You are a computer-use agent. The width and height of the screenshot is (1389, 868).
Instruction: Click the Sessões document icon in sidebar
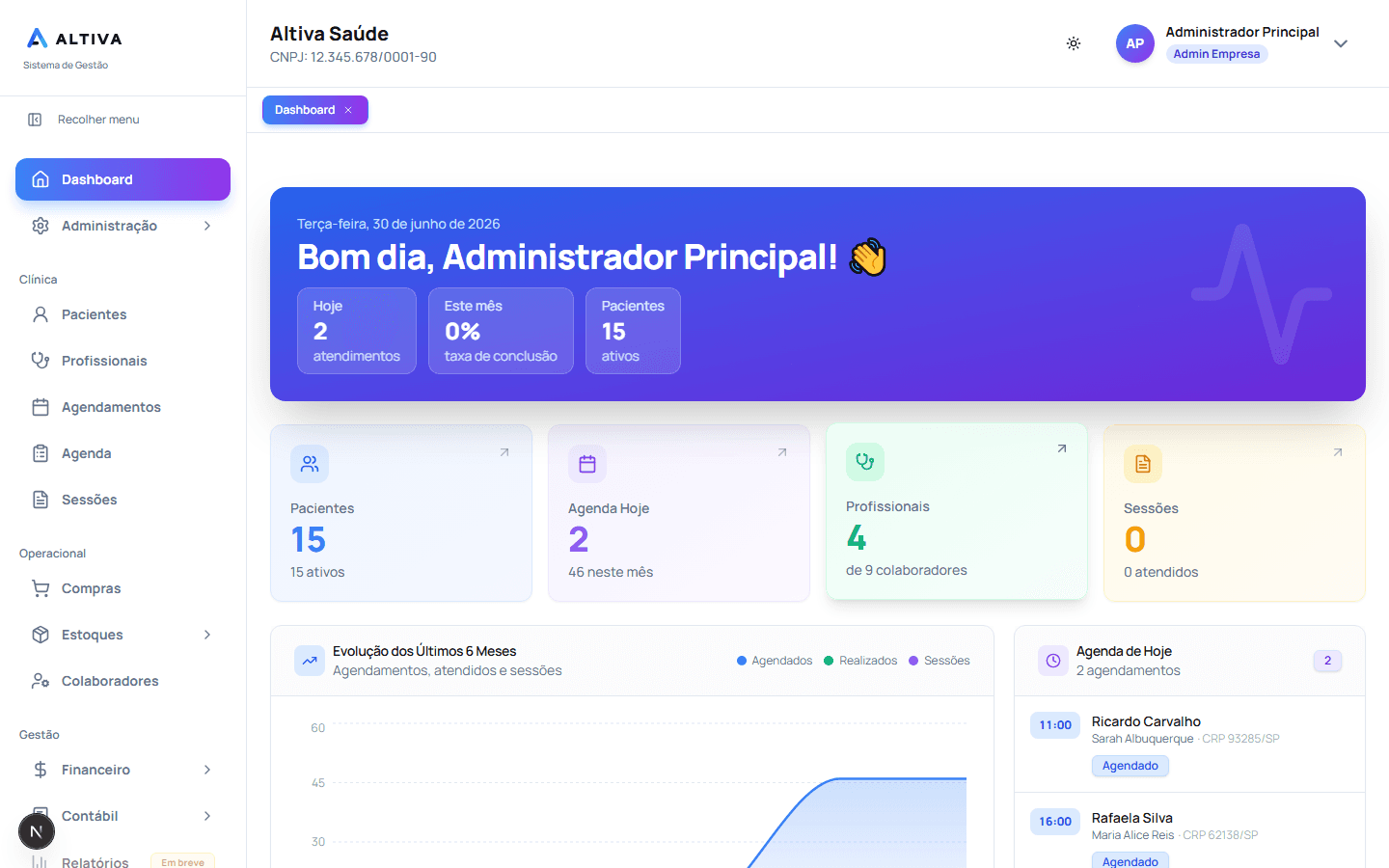[41, 500]
